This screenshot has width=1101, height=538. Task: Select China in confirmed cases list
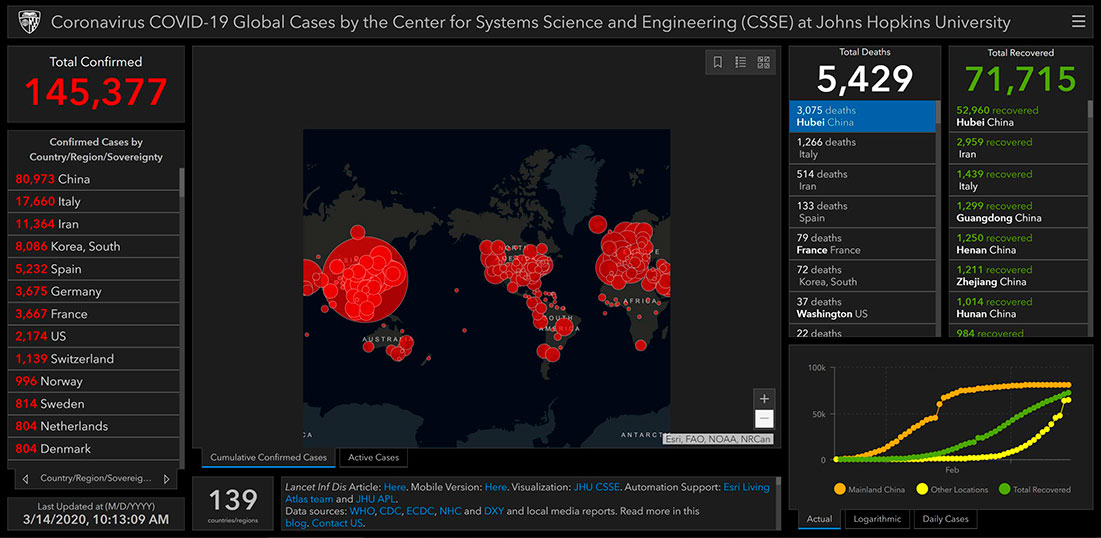(x=94, y=179)
